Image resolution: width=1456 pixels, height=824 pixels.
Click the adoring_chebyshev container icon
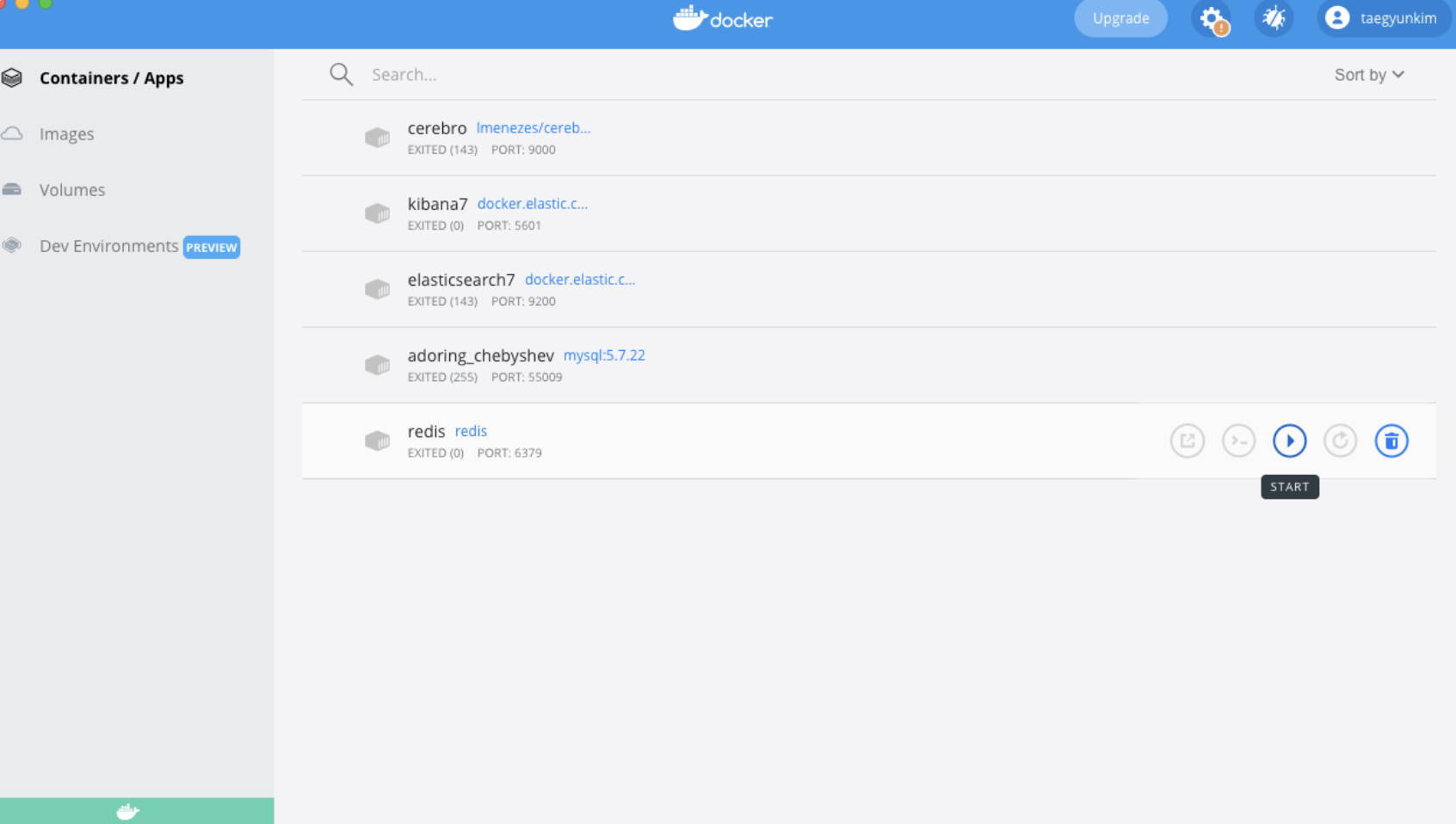[377, 365]
